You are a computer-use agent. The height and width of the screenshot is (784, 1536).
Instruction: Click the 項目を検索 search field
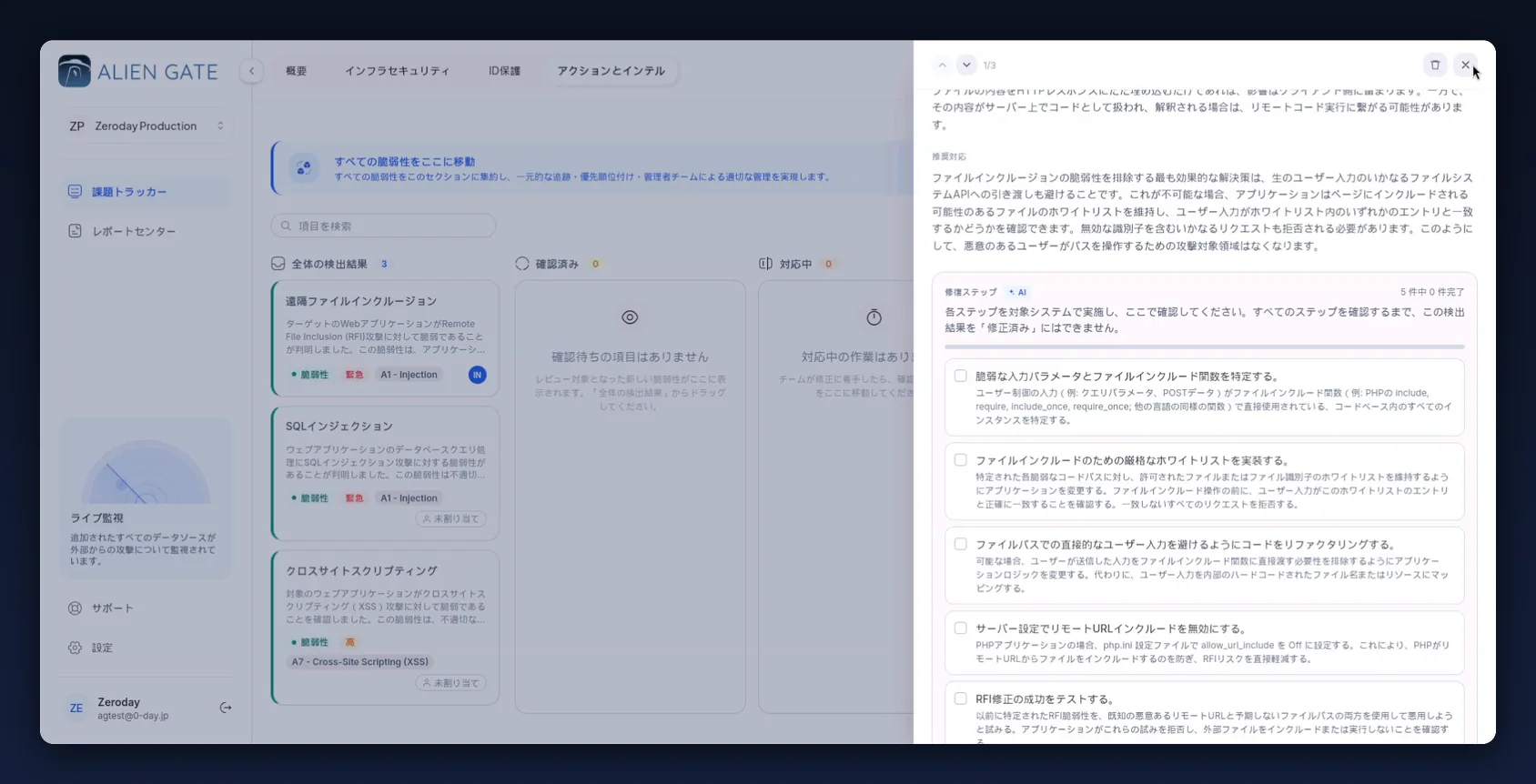383,226
